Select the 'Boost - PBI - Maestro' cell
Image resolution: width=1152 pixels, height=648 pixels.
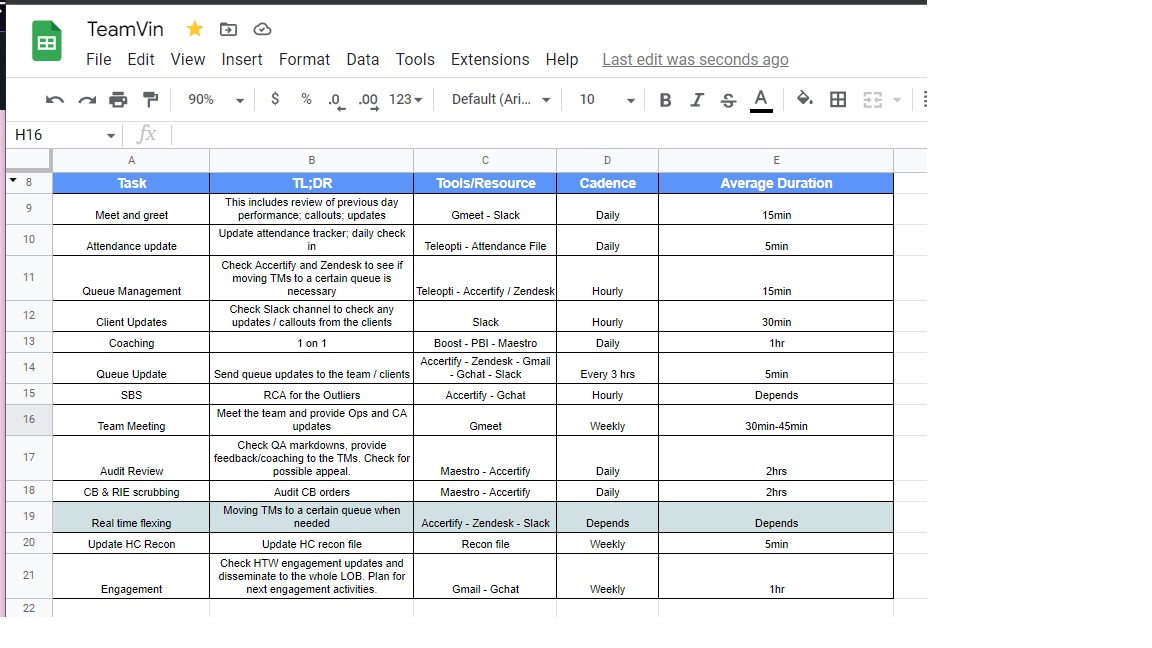click(485, 342)
